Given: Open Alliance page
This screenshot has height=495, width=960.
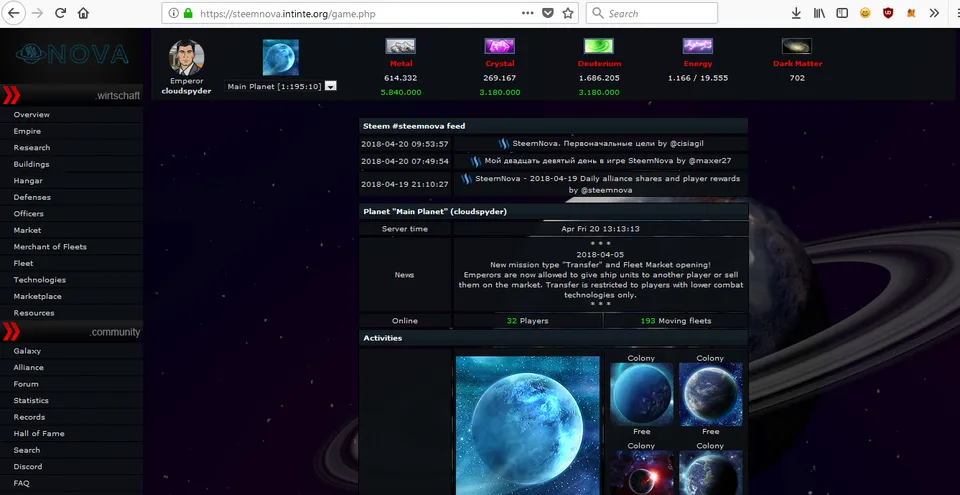Looking at the screenshot, I should [29, 368].
